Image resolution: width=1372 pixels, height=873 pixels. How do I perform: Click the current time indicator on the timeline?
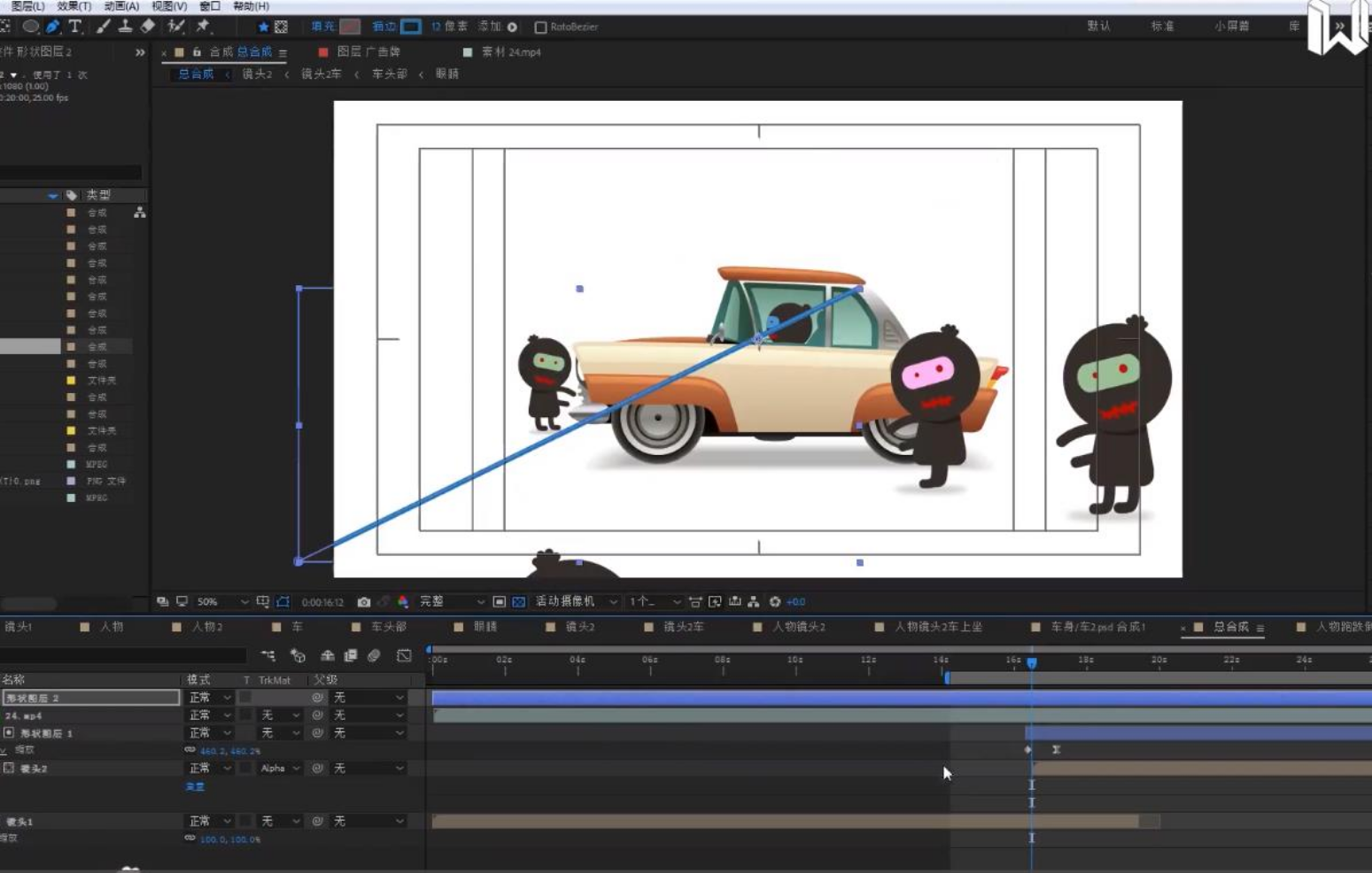[1032, 662]
